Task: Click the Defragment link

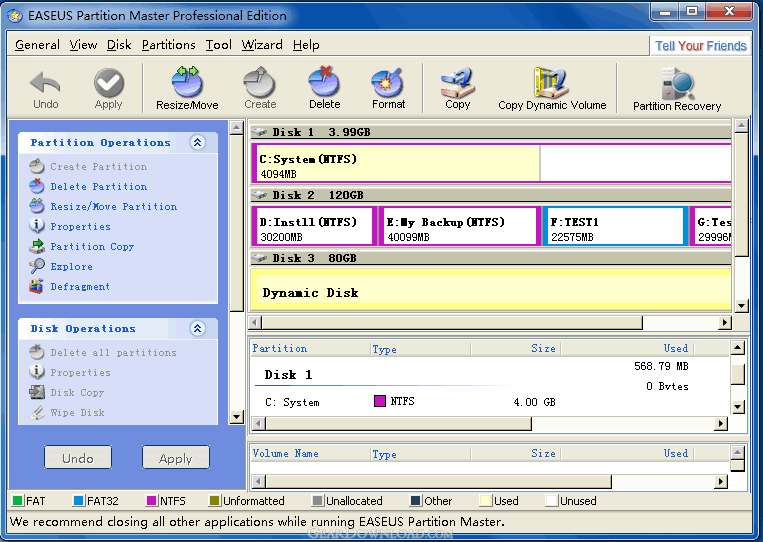Action: 80,287
